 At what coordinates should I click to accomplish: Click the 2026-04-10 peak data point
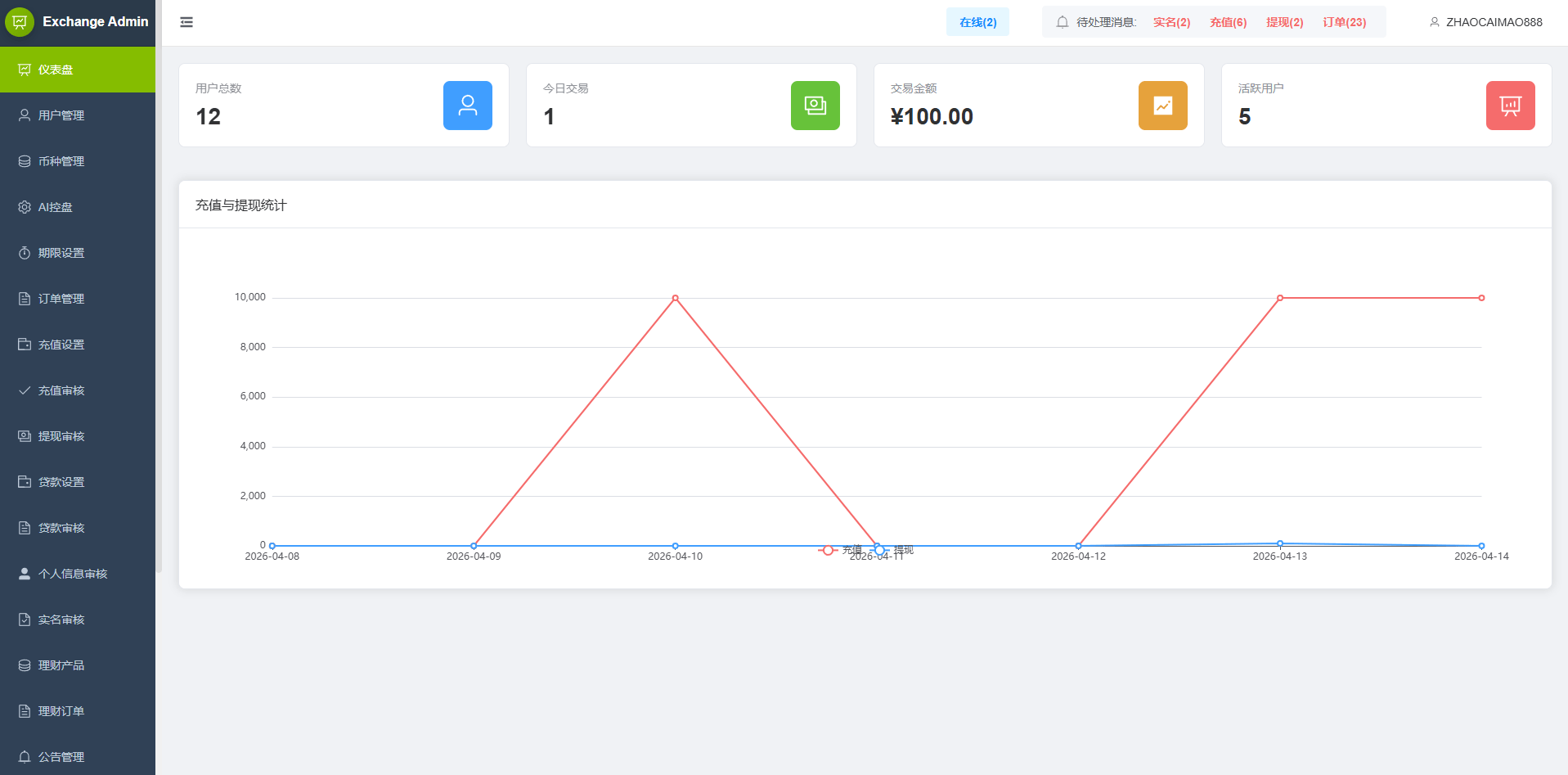pyautogui.click(x=675, y=298)
